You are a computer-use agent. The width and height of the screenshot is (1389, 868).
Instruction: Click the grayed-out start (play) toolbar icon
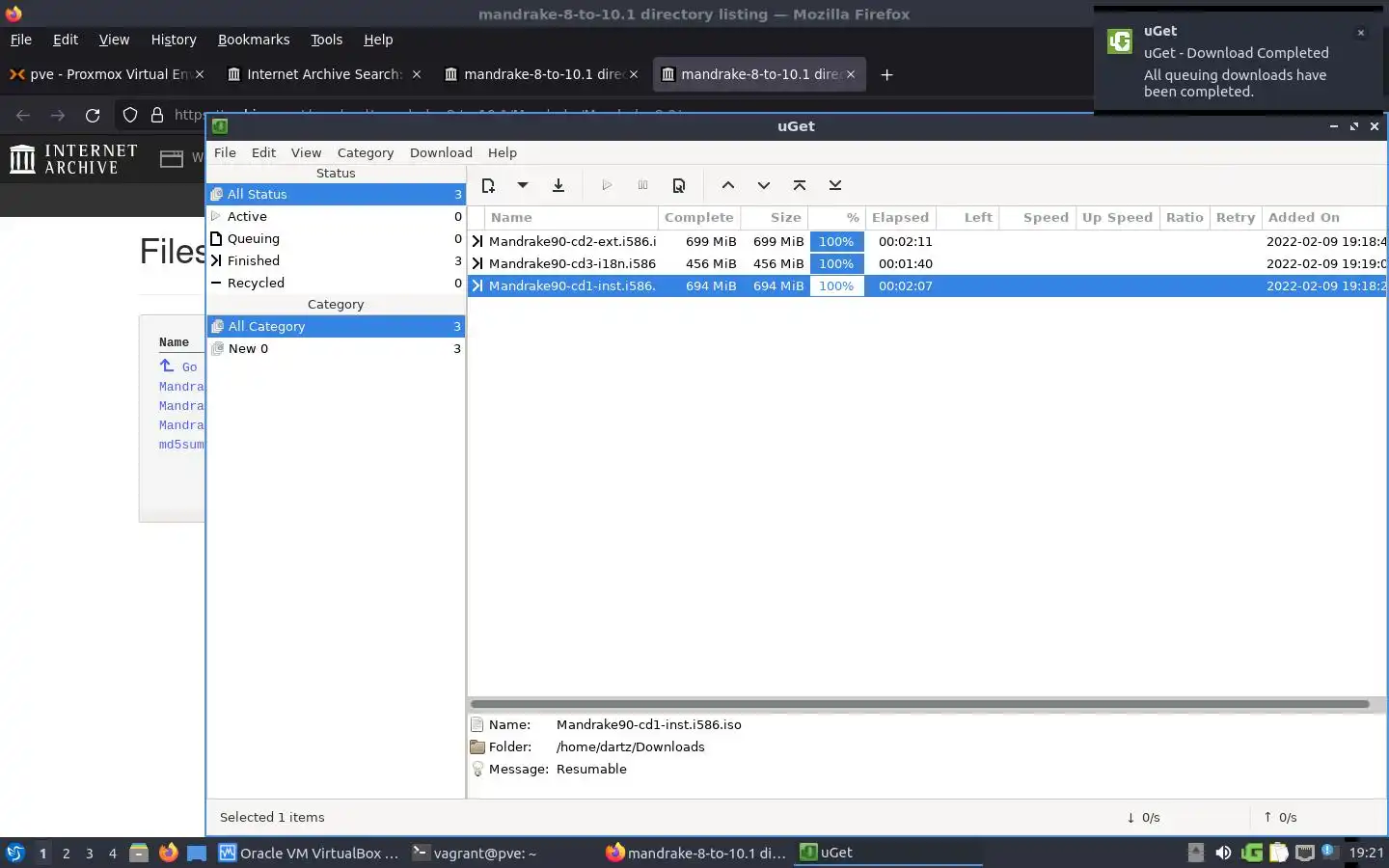[607, 185]
